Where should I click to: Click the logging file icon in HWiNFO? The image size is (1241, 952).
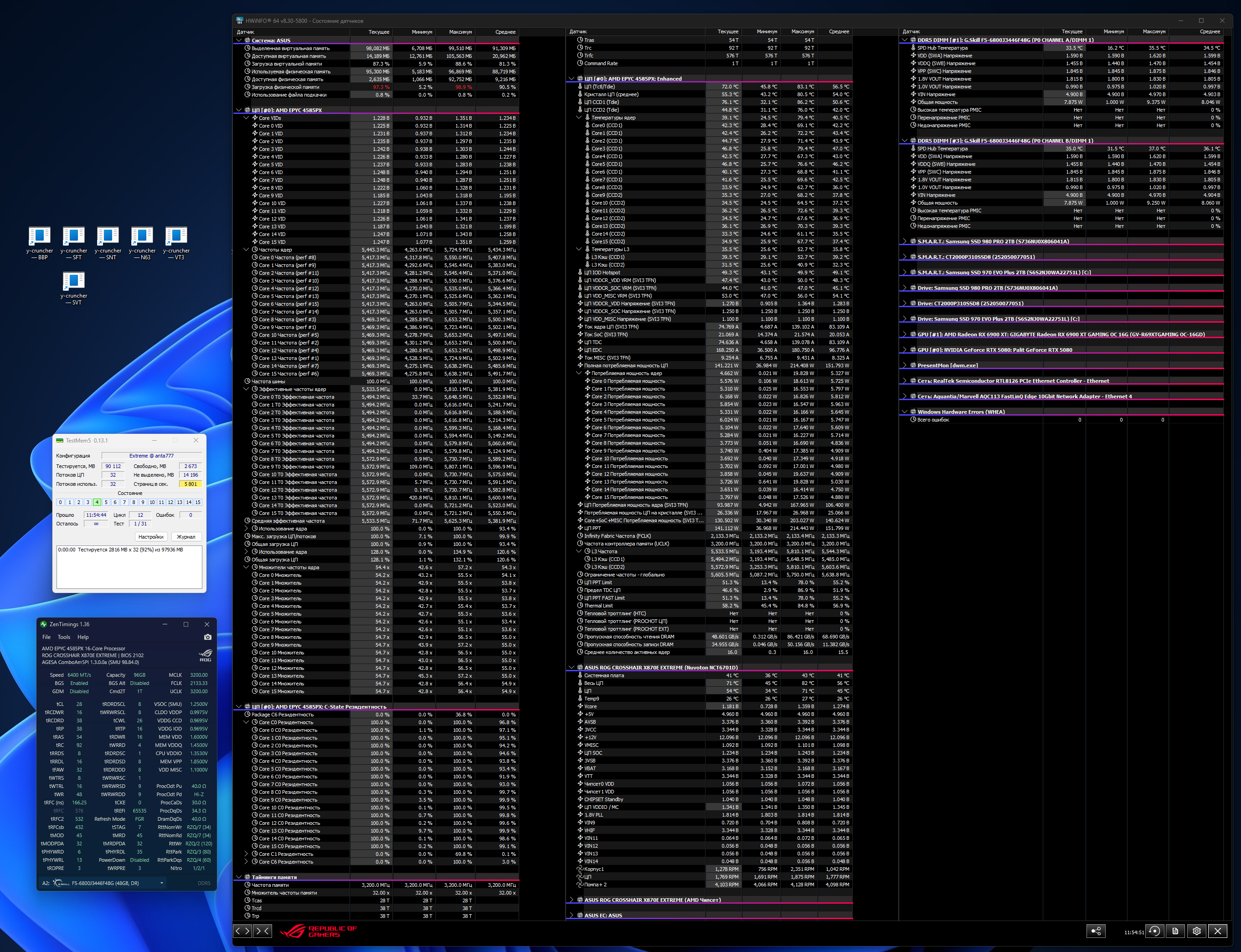[1175, 931]
